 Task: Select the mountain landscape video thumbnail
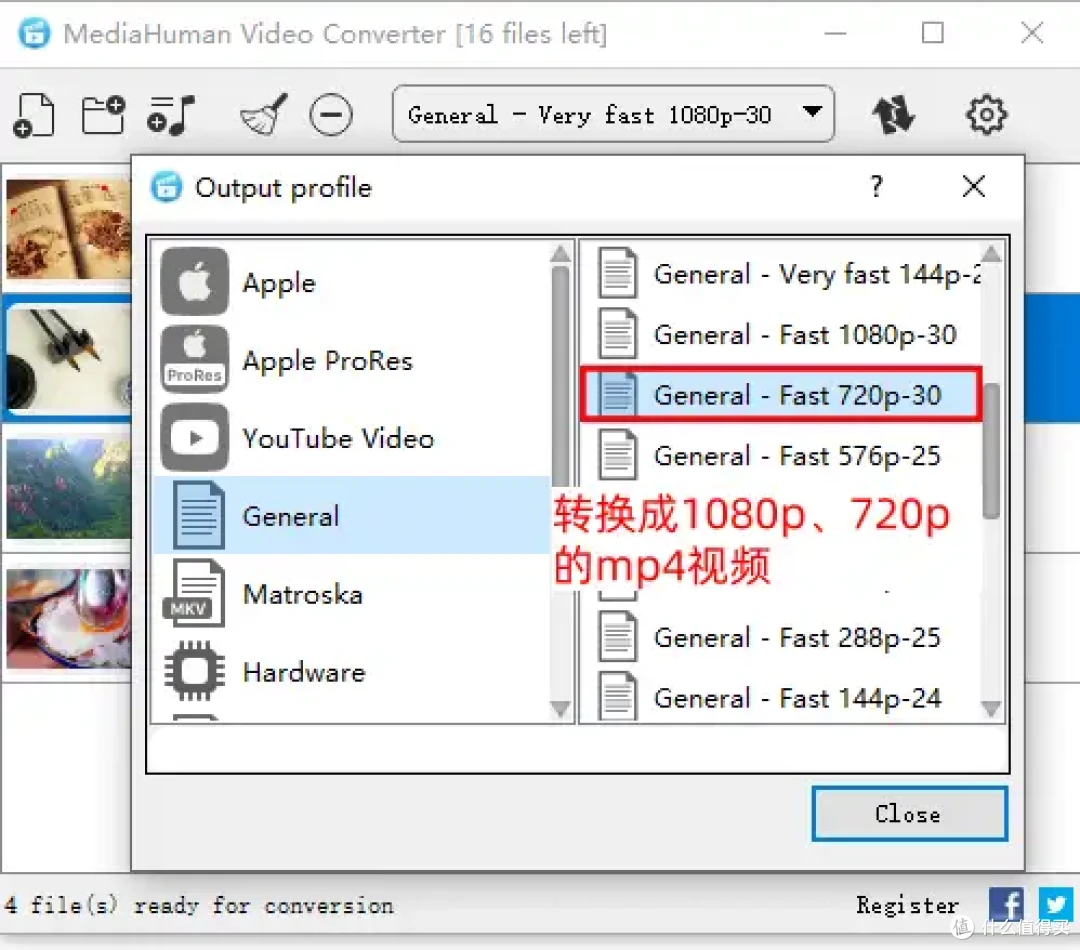point(69,488)
